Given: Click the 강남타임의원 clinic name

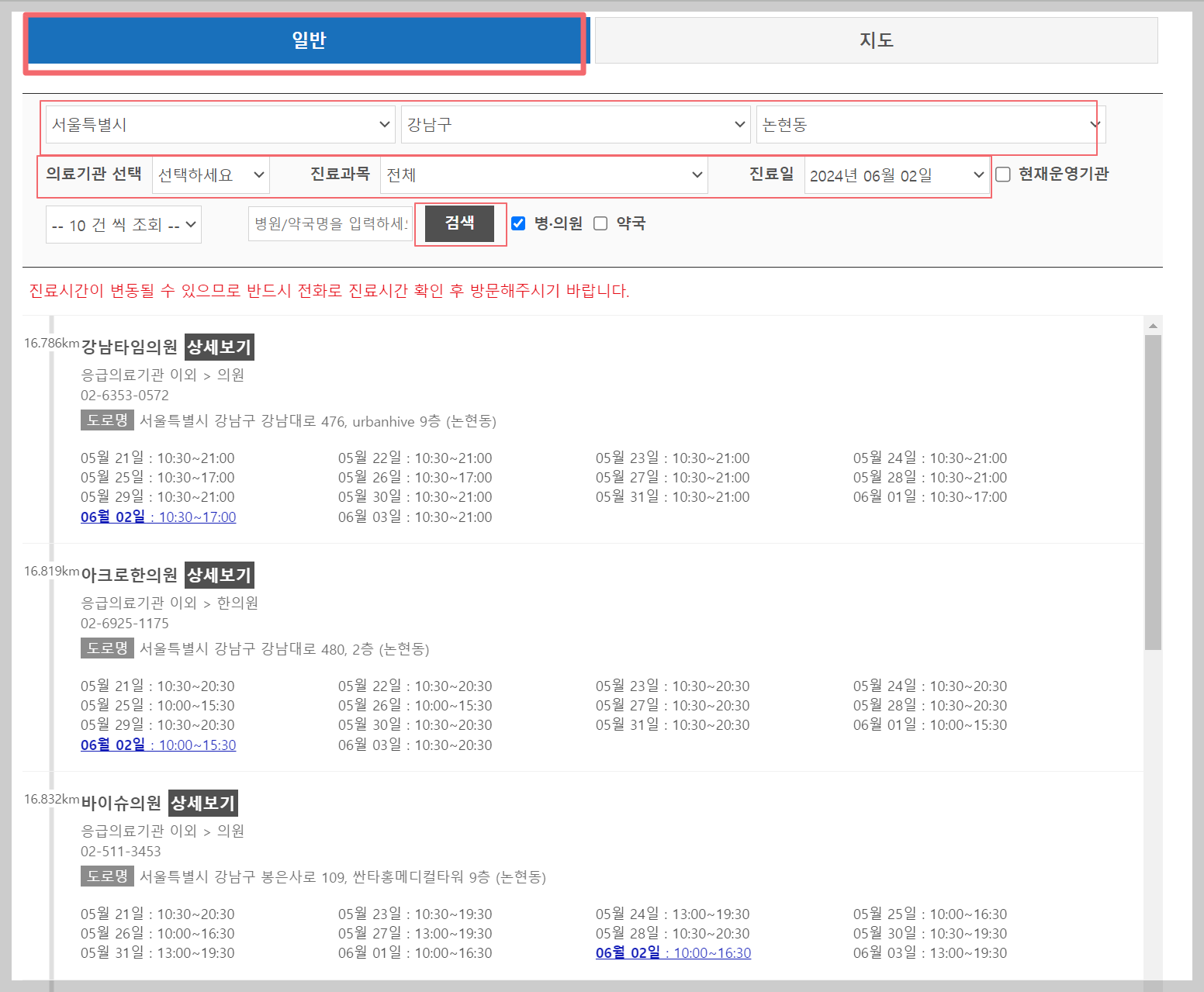Looking at the screenshot, I should click(x=130, y=347).
